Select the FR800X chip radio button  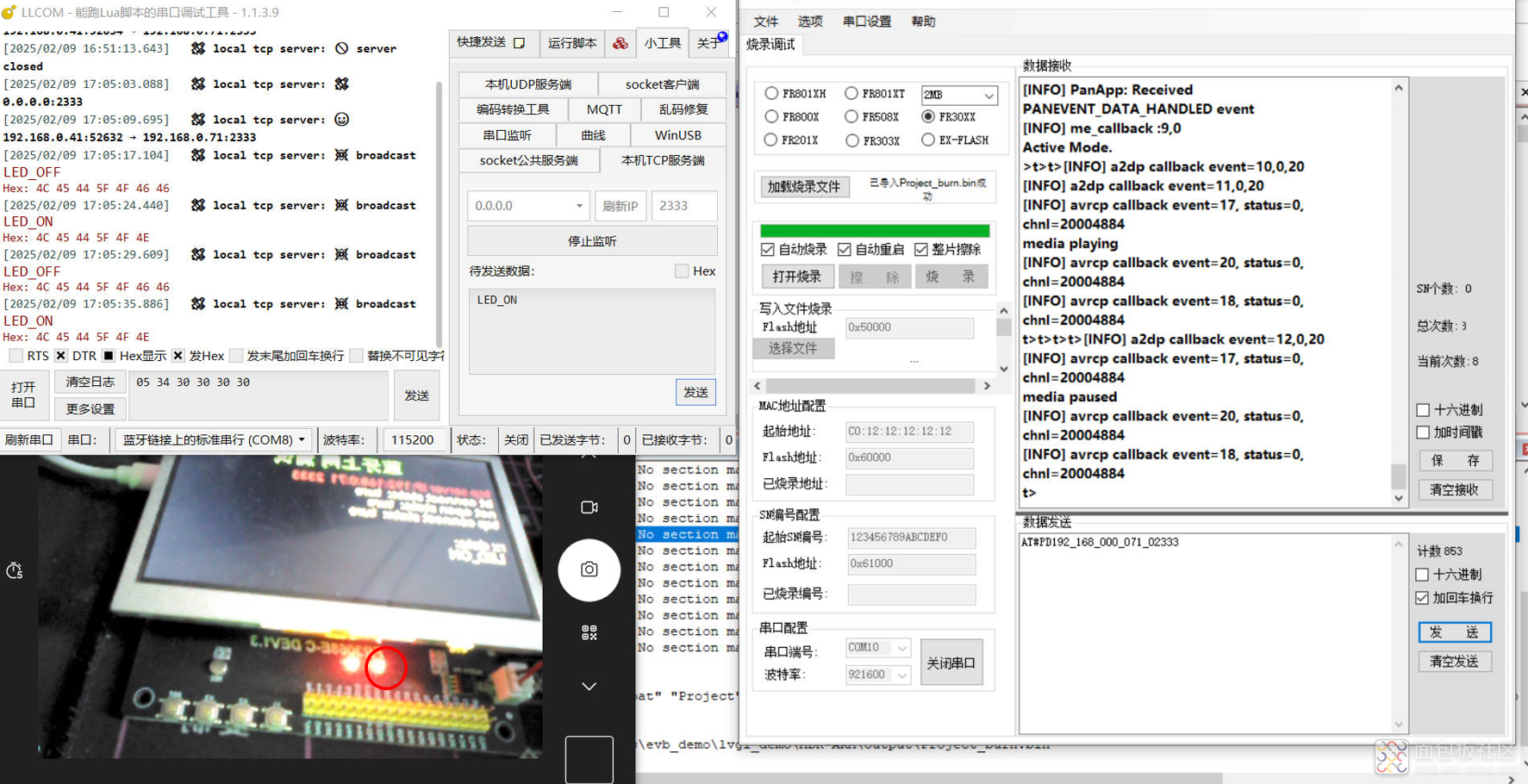point(771,116)
